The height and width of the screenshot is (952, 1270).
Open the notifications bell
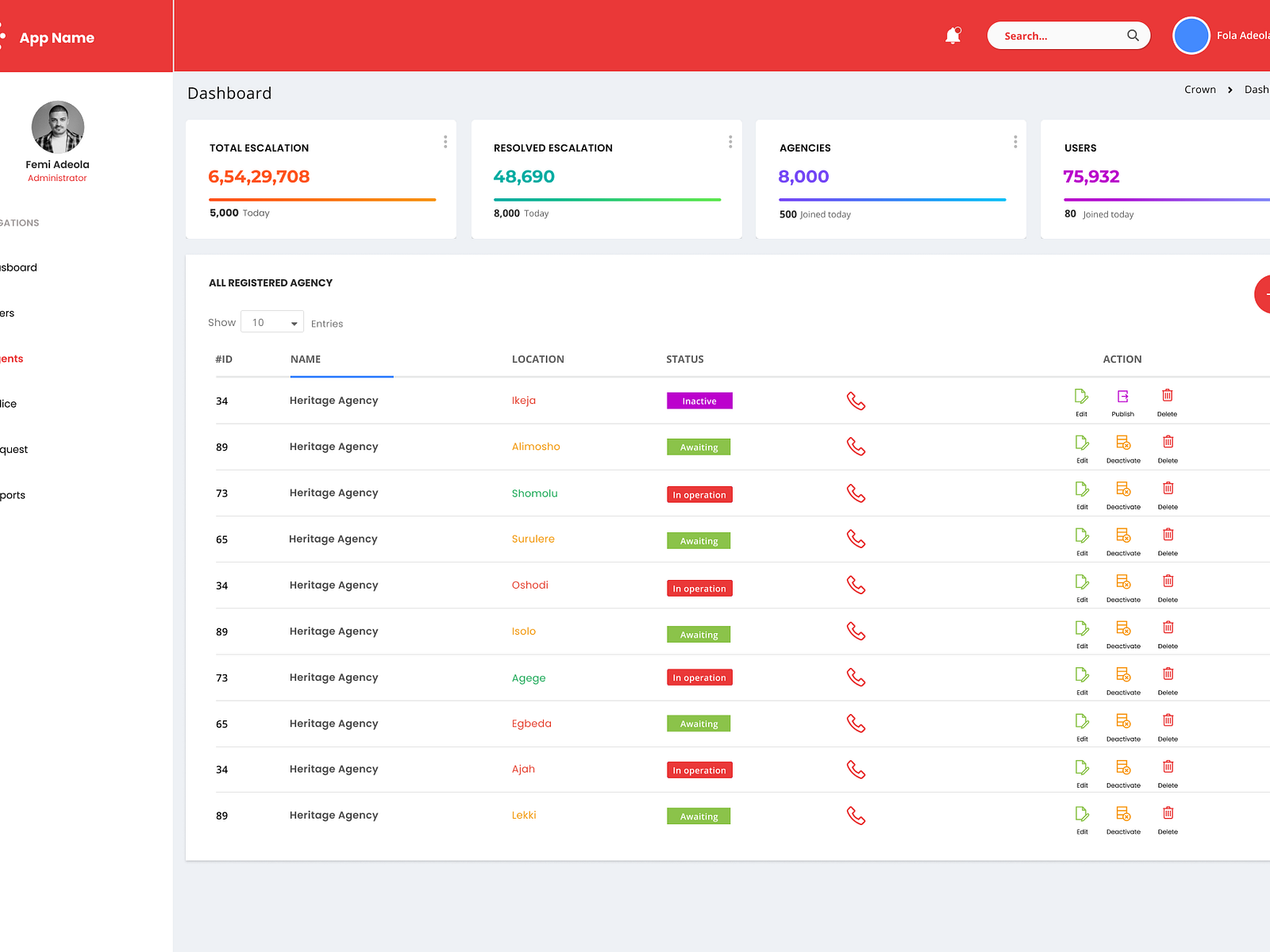coord(952,35)
